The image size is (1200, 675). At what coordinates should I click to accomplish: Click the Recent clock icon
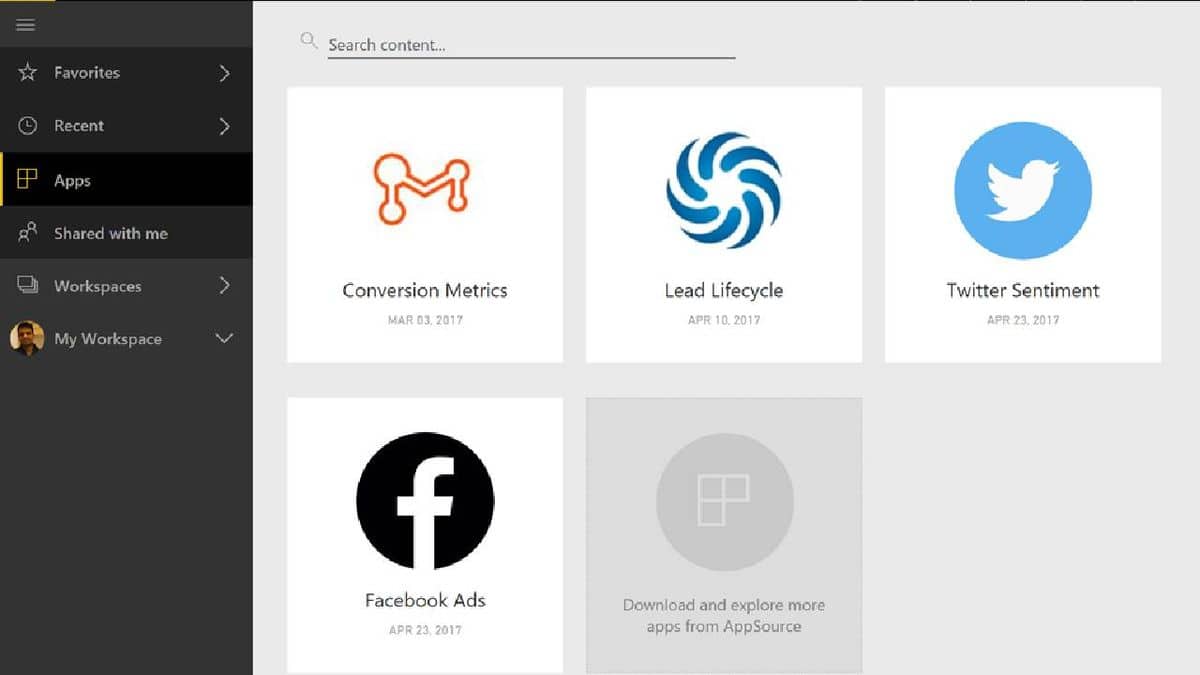point(28,126)
